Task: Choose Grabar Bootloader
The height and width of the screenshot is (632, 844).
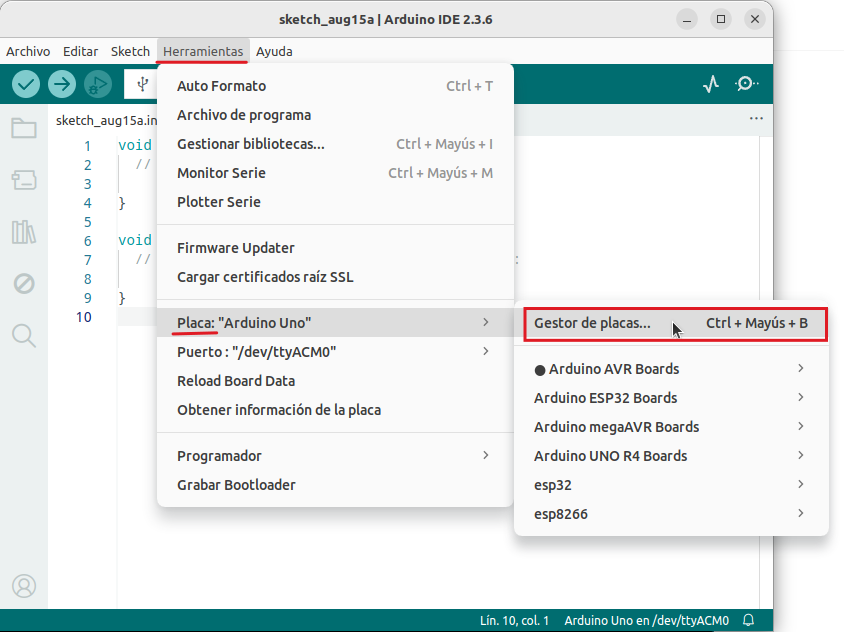Action: (x=335, y=485)
